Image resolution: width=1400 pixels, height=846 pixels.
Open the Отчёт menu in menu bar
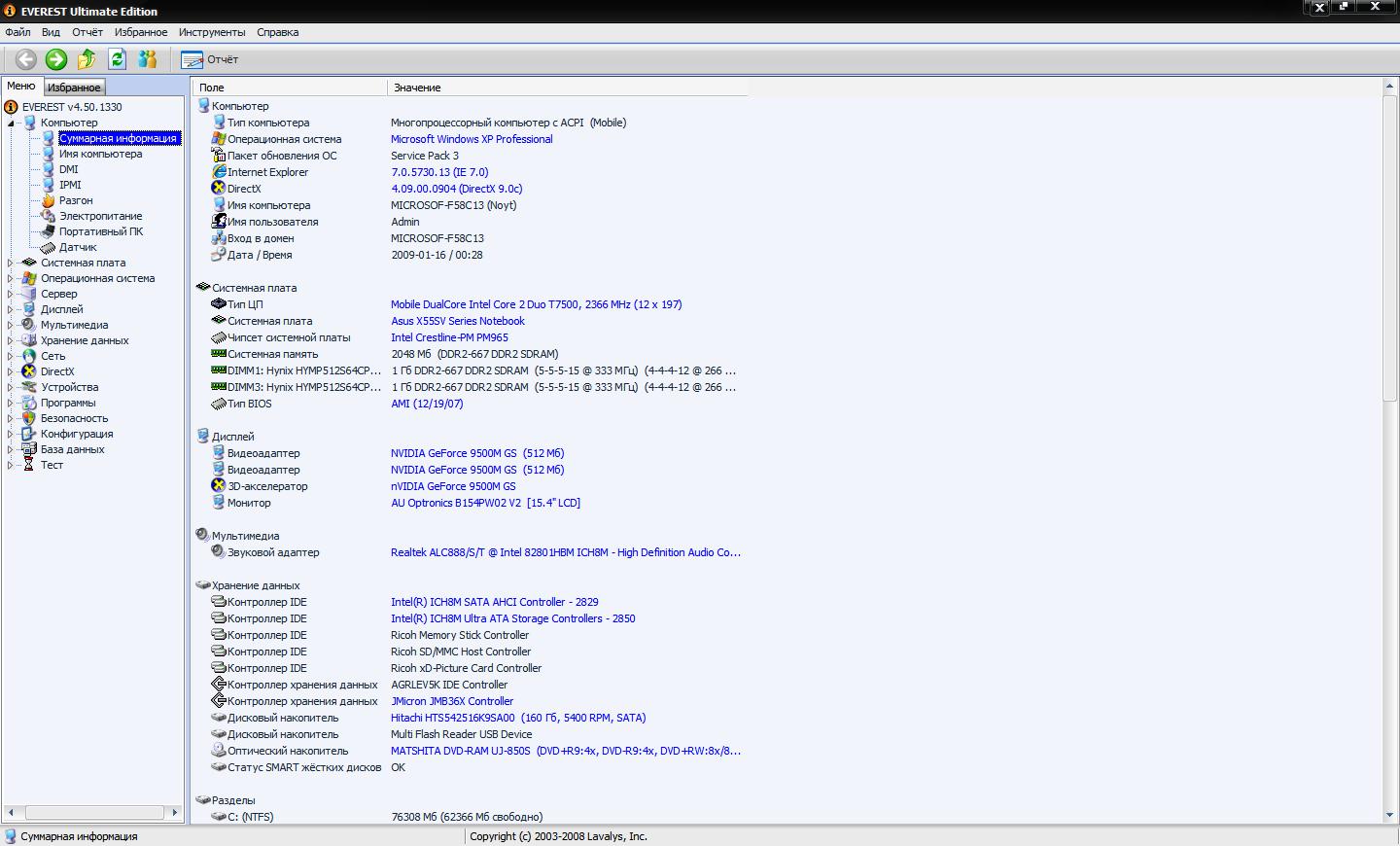[87, 32]
